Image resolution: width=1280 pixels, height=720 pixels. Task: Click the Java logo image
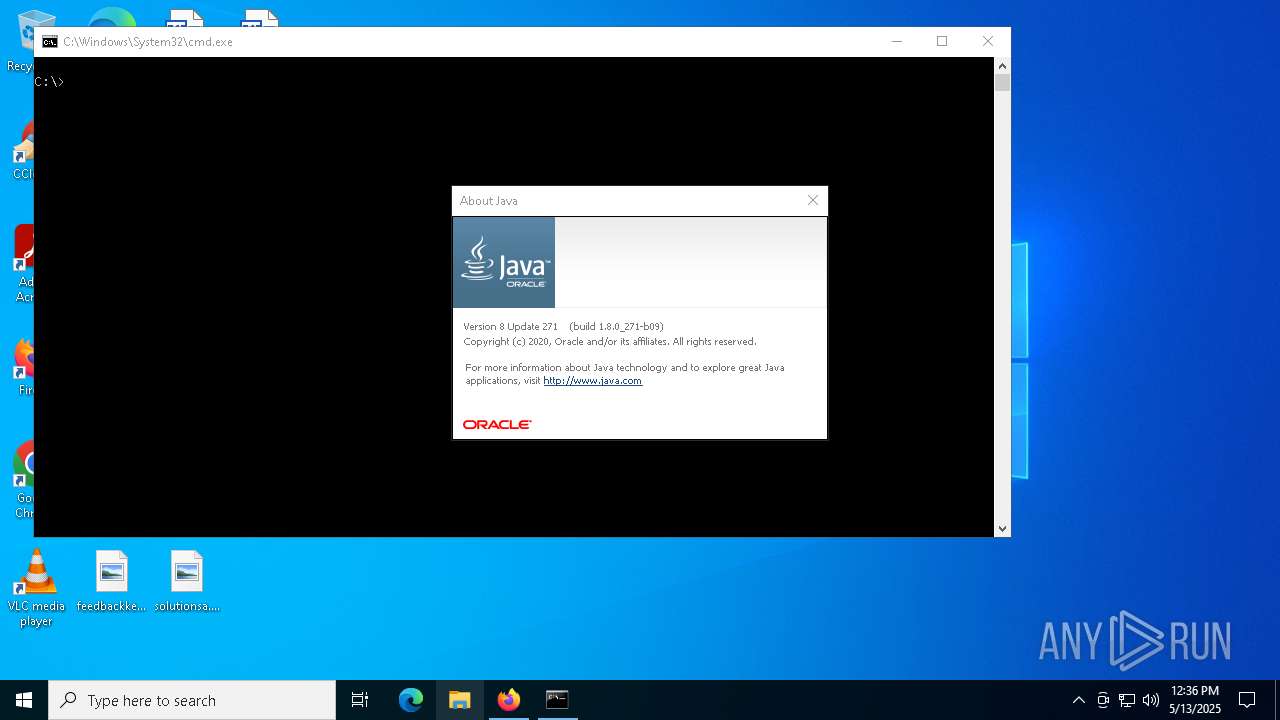504,262
